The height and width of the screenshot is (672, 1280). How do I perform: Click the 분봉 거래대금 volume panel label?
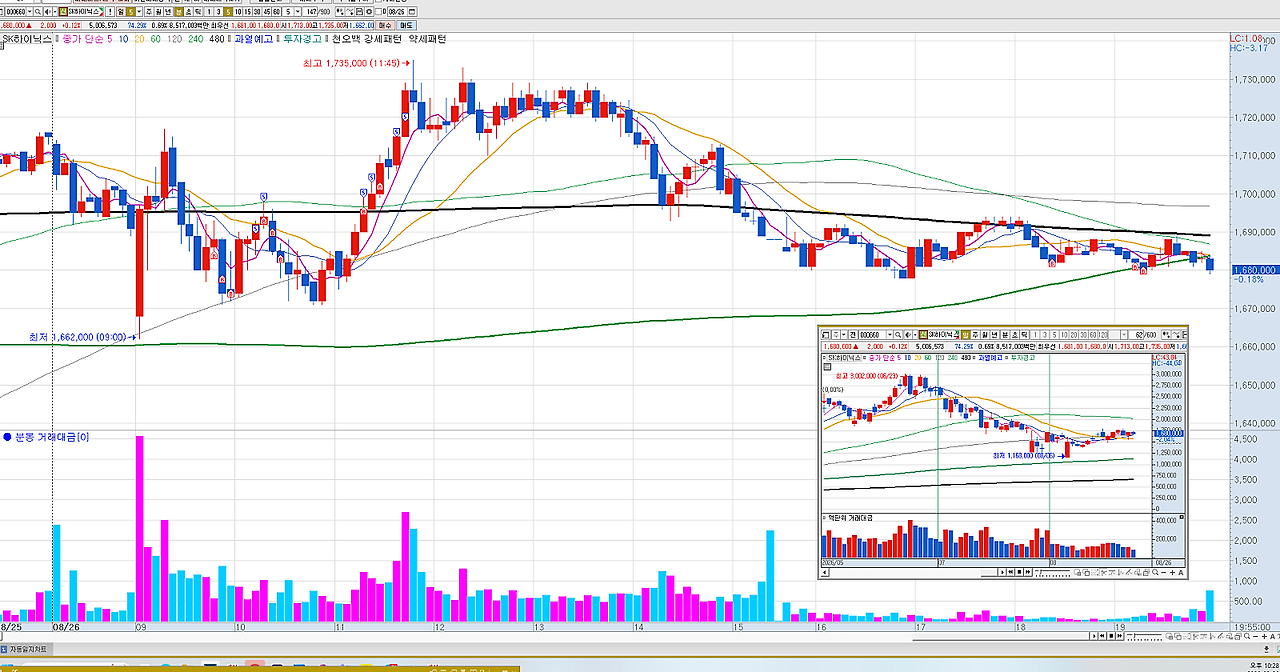point(50,437)
